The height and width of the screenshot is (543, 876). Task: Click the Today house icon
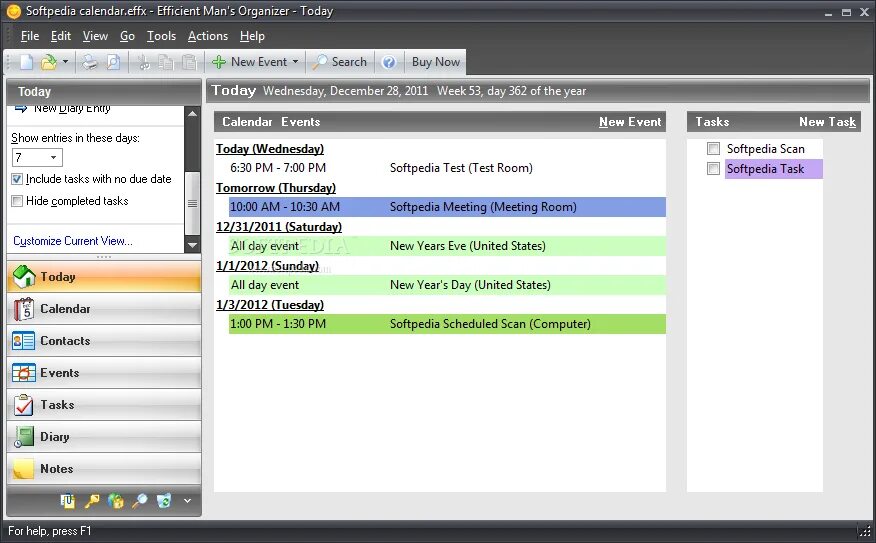point(24,277)
